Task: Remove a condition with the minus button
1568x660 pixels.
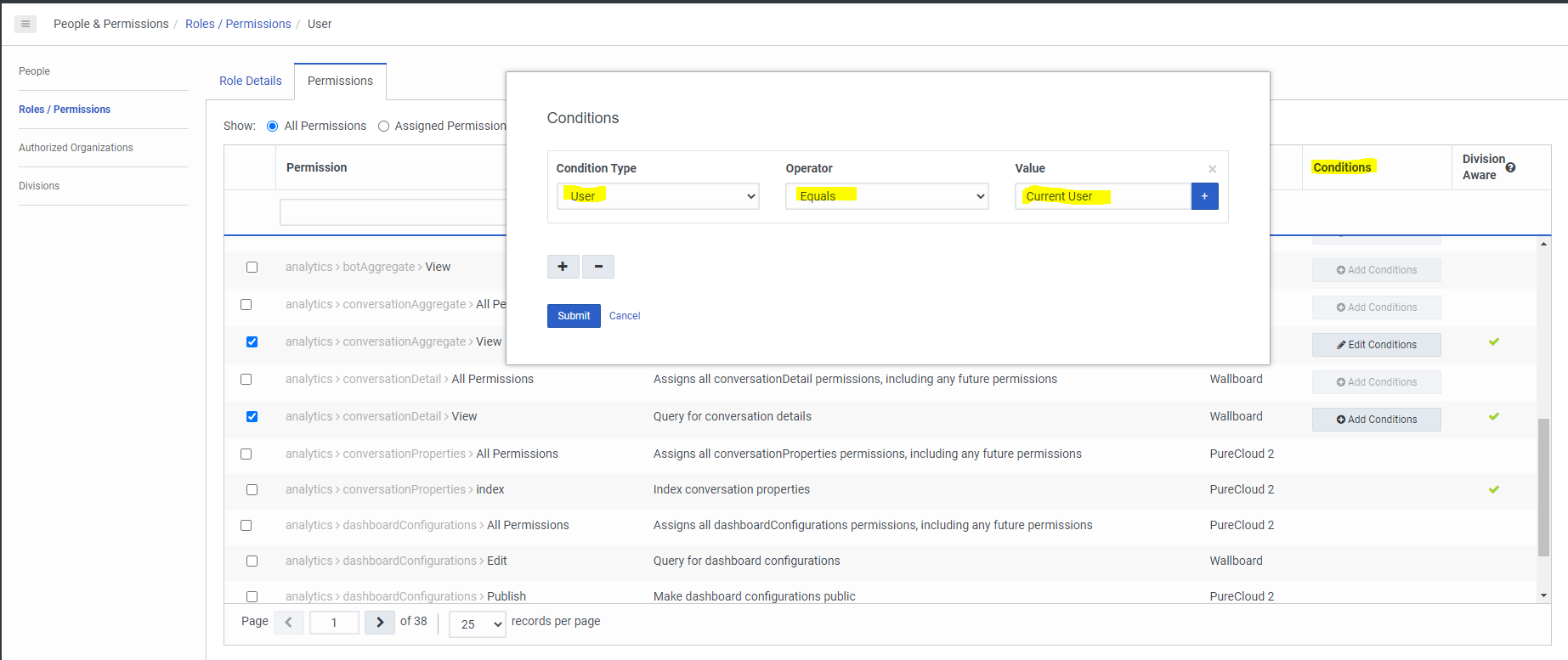Action: [x=598, y=267]
